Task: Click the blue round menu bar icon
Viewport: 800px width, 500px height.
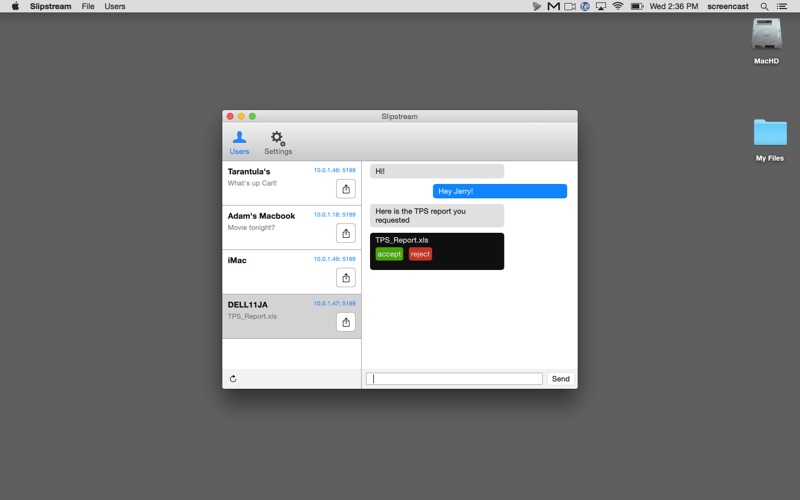Action: click(585, 6)
